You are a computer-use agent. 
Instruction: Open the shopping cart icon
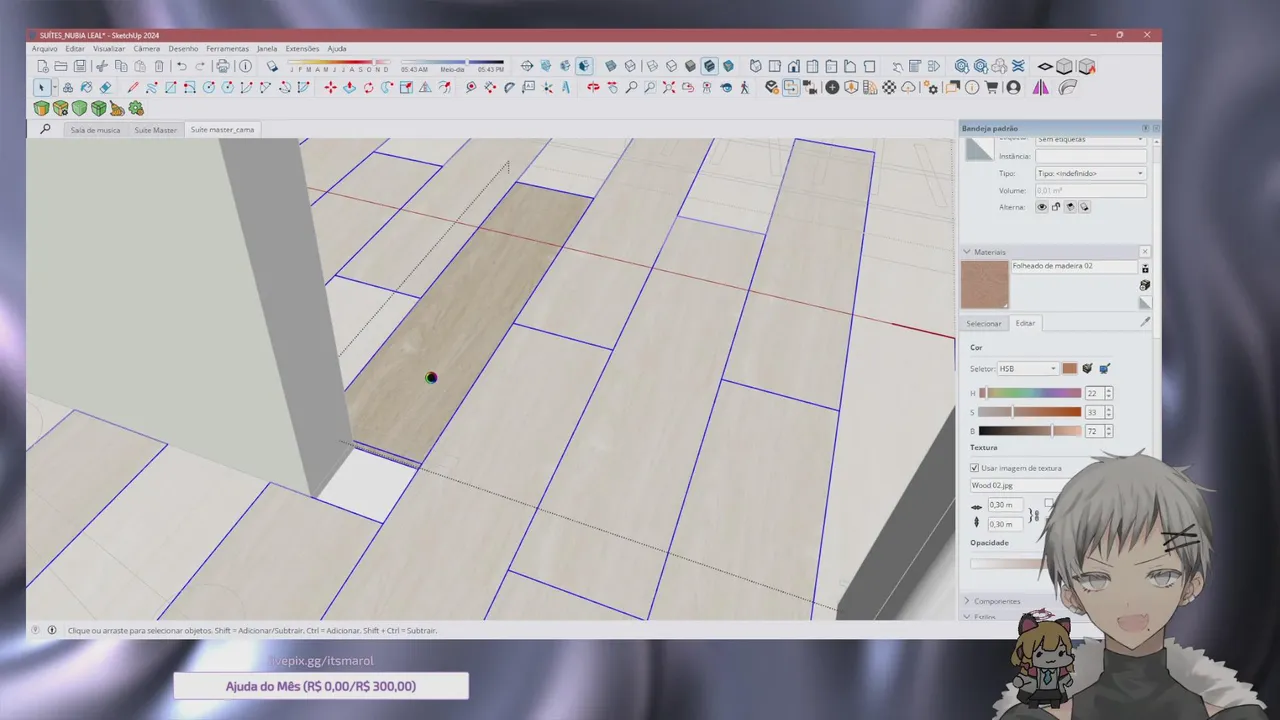(x=991, y=87)
